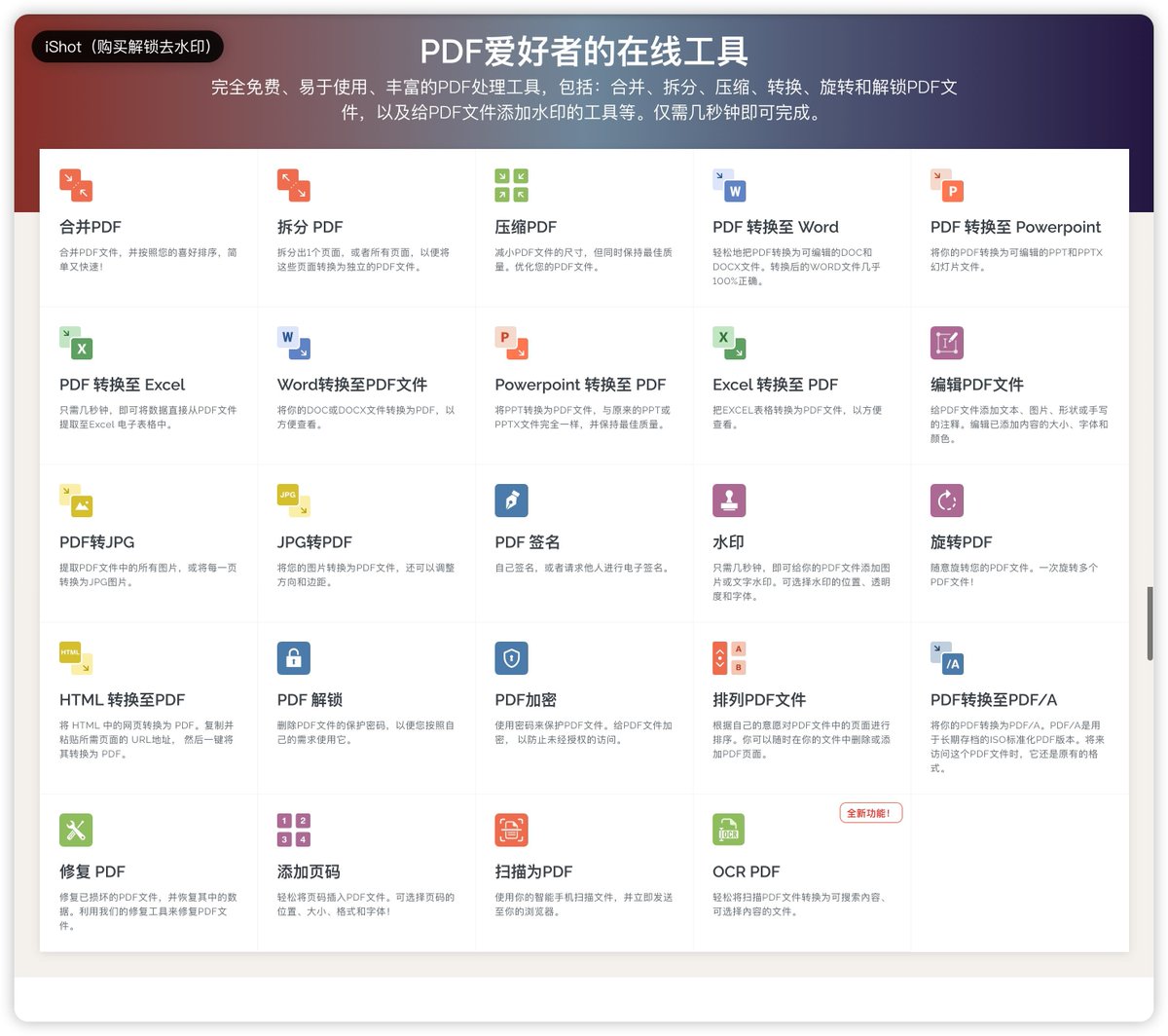
Task: Click description text starting 轻松将扫描PDF文件转换
Action: pos(800,905)
